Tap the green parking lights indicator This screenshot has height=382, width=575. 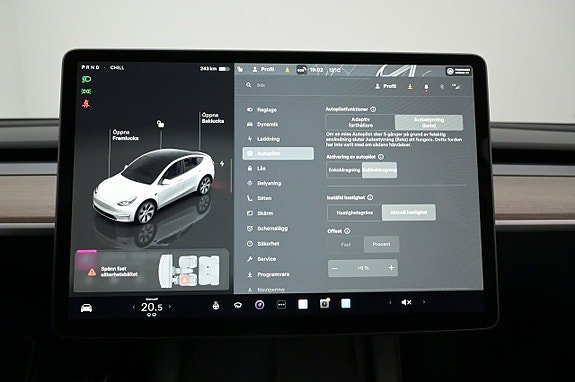pyautogui.click(x=86, y=91)
